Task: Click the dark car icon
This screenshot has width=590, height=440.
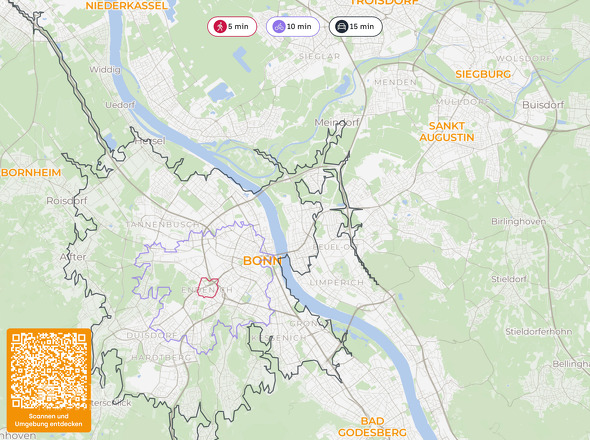Action: click(341, 27)
